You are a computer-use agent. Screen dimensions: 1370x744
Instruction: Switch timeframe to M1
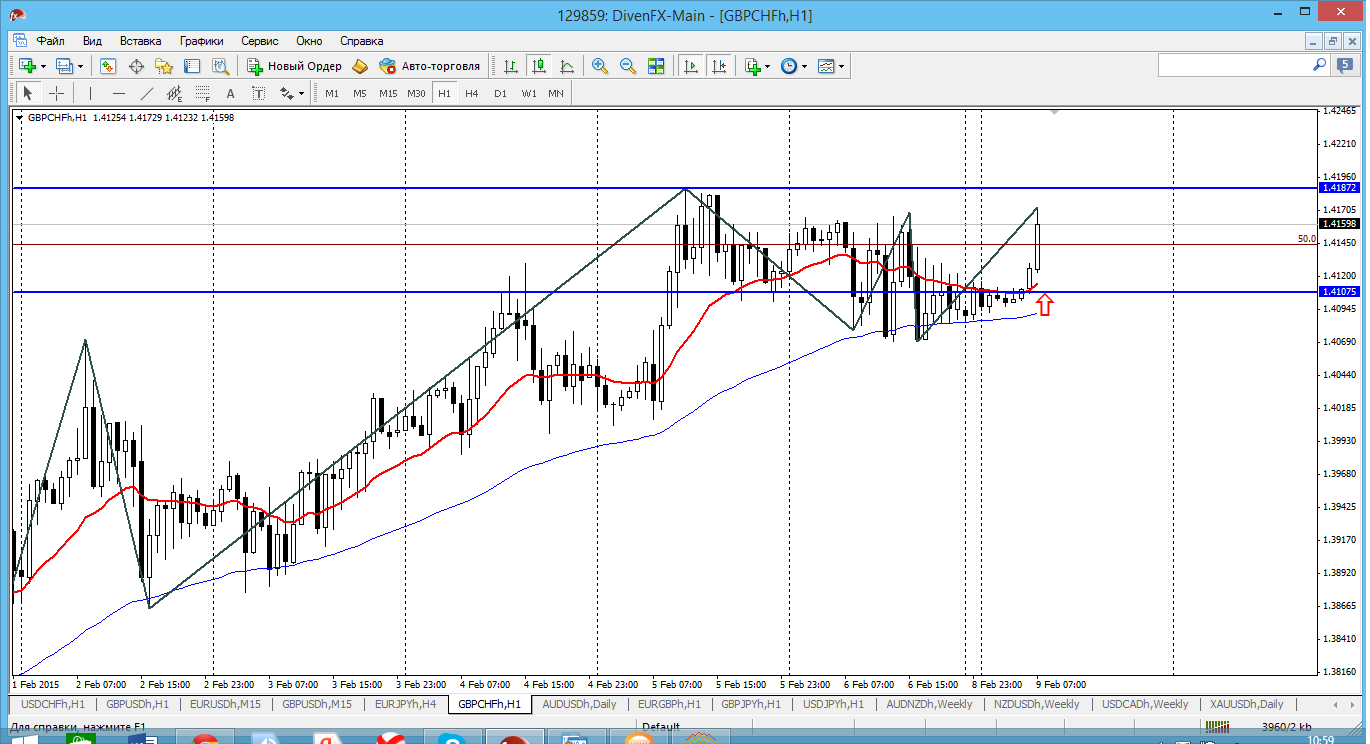(332, 93)
